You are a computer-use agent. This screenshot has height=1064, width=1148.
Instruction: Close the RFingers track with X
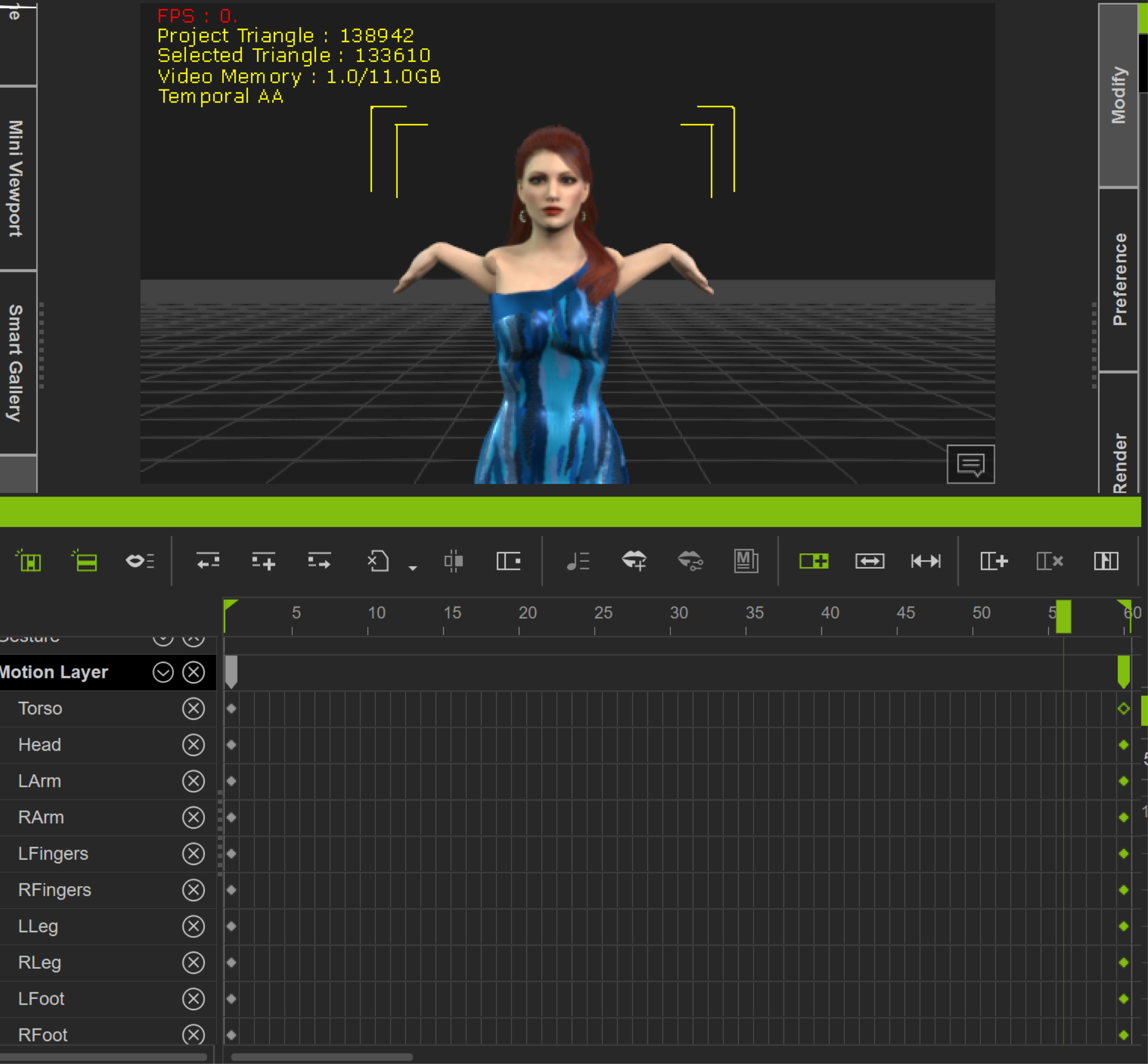tap(193, 890)
